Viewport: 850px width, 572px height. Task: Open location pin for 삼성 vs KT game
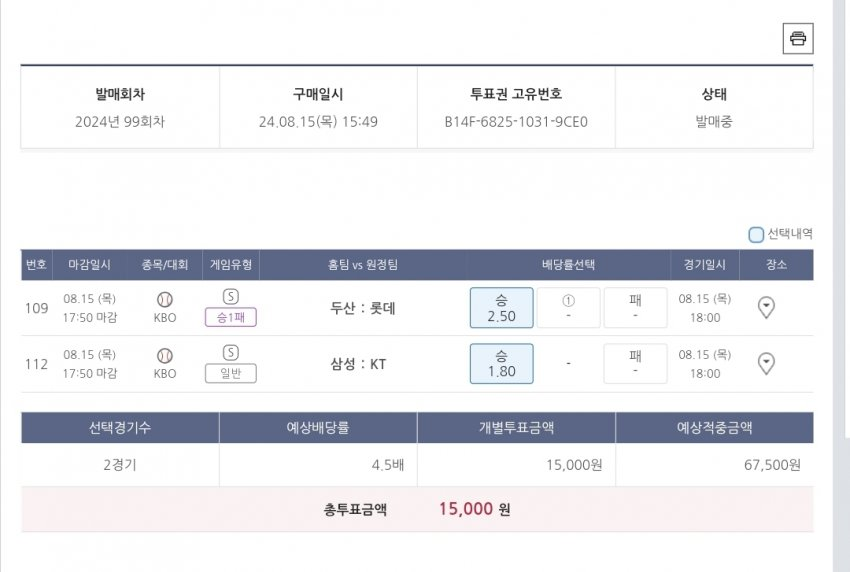coord(766,364)
